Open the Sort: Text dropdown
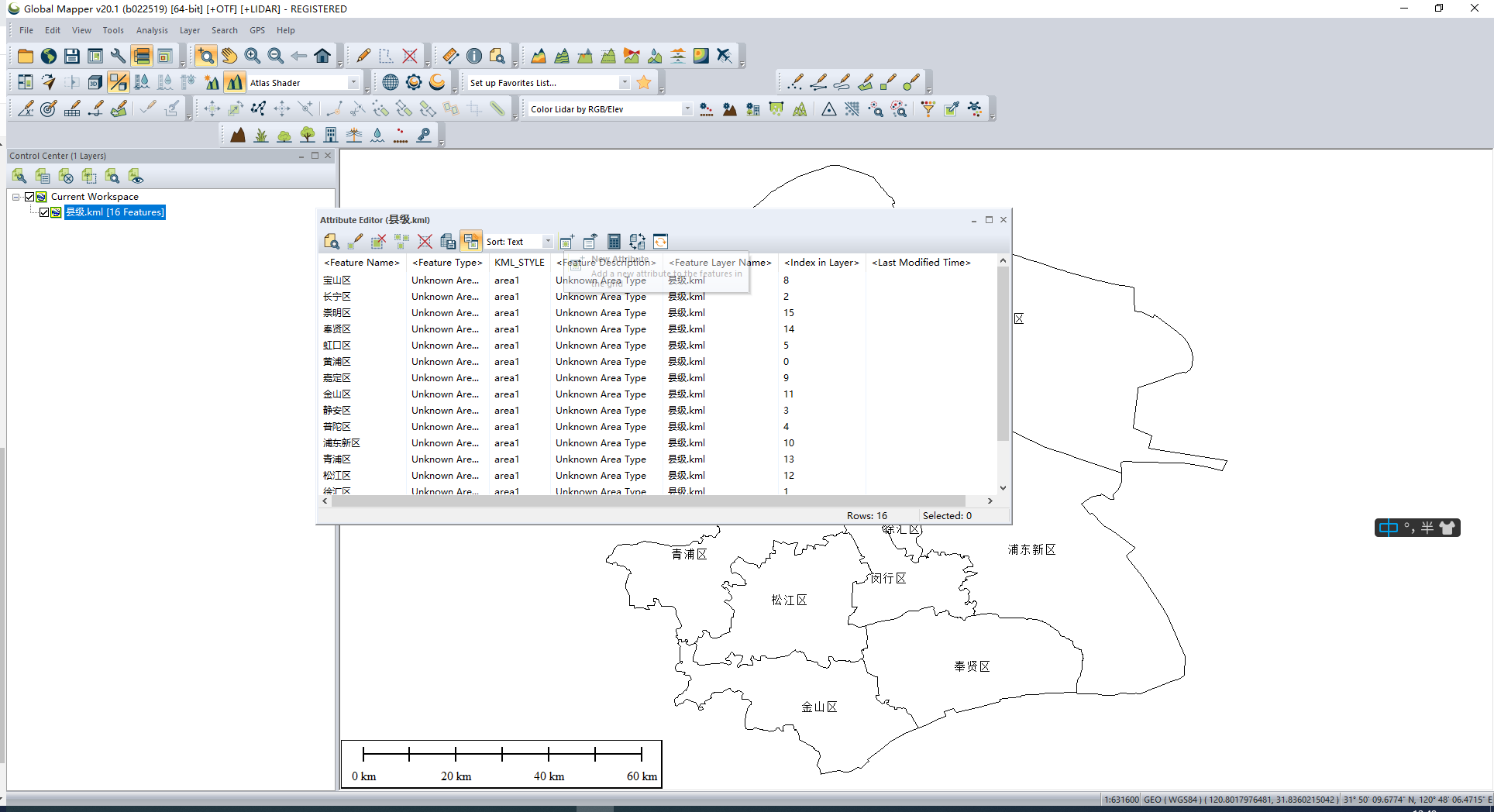The image size is (1494, 812). [x=548, y=241]
